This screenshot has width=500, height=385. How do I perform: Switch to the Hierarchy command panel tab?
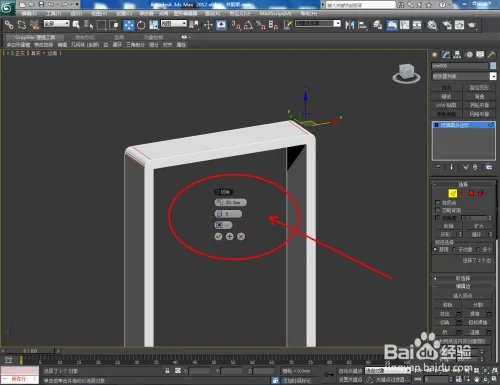457,55
